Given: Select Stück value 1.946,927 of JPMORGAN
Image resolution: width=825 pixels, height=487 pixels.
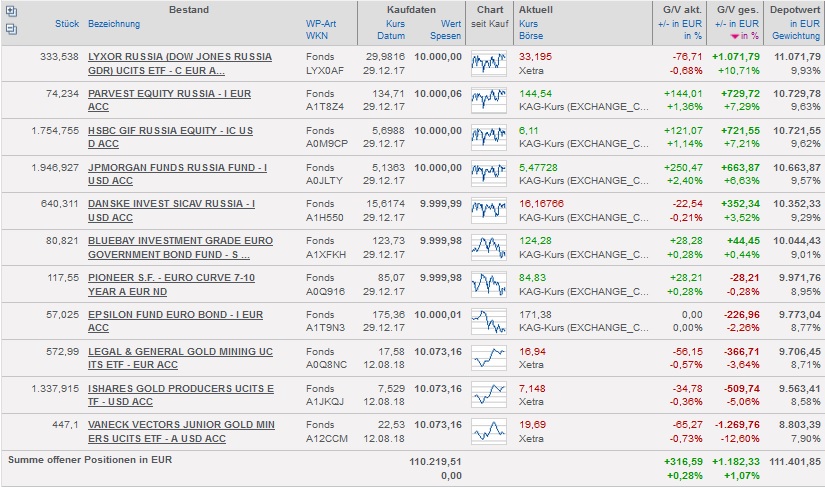Looking at the screenshot, I should pos(55,168).
